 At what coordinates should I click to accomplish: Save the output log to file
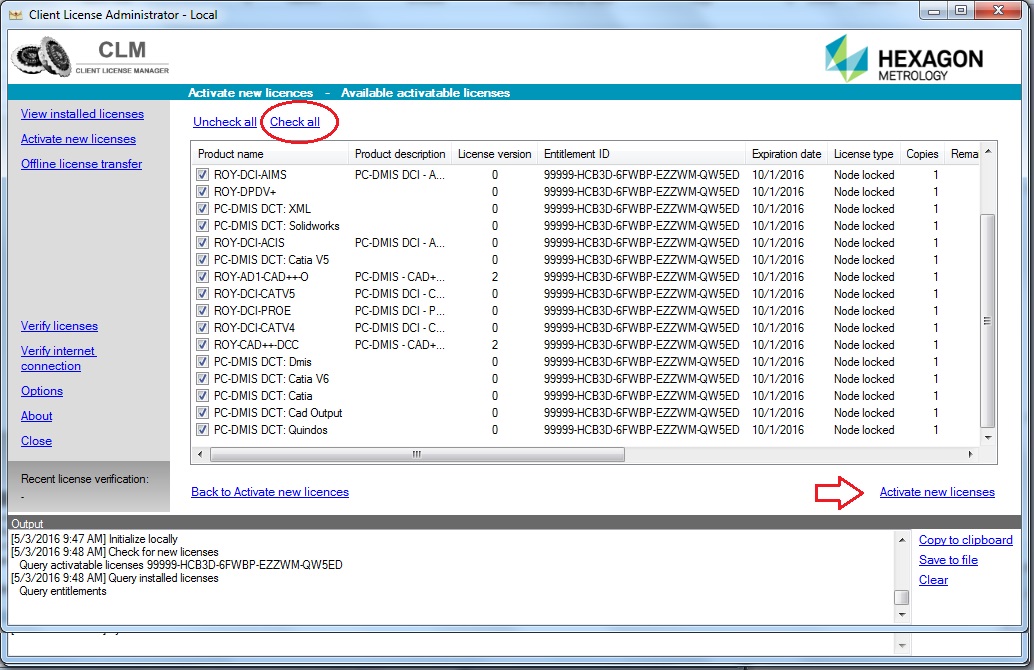pyautogui.click(x=948, y=560)
